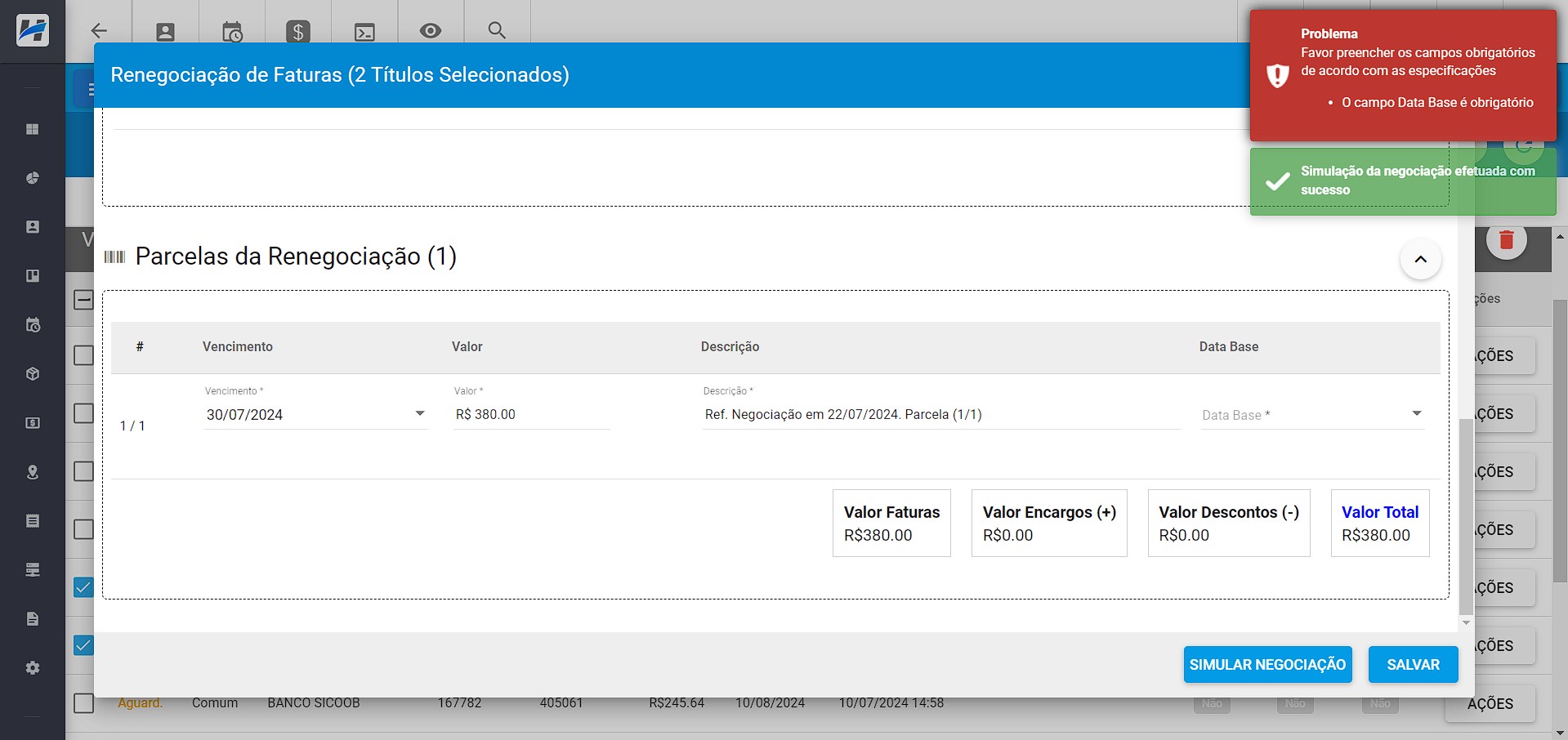The height and width of the screenshot is (740, 1568).
Task: Click BANCO SICOOB text in background row
Action: (x=314, y=703)
